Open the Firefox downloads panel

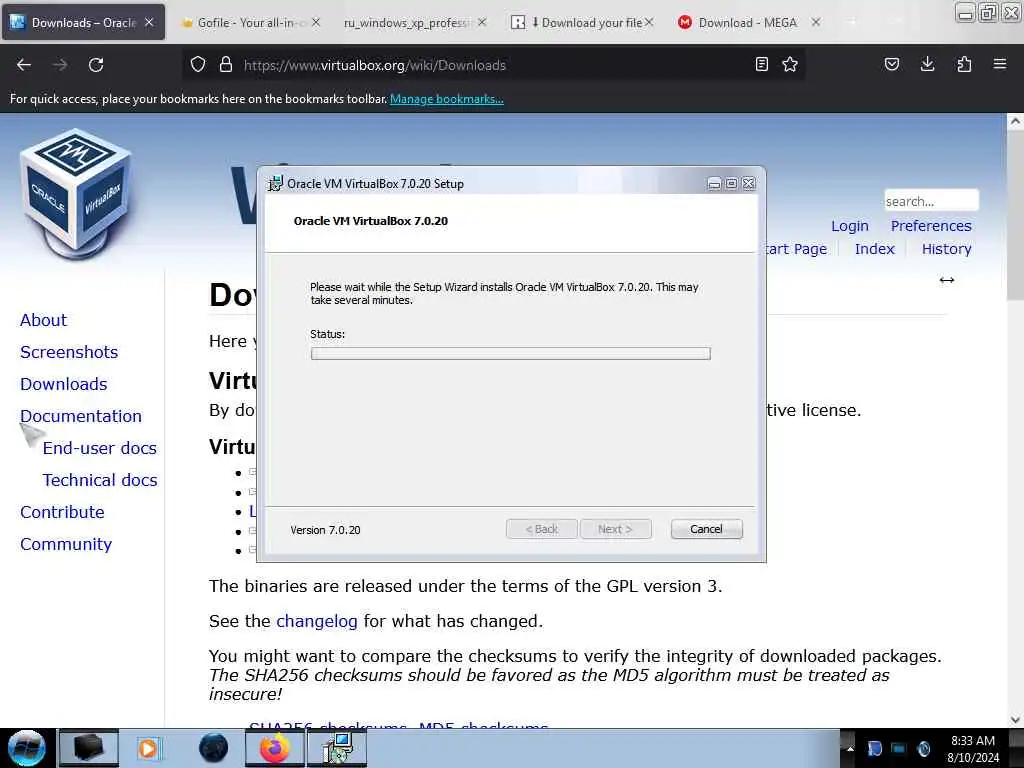tap(927, 64)
